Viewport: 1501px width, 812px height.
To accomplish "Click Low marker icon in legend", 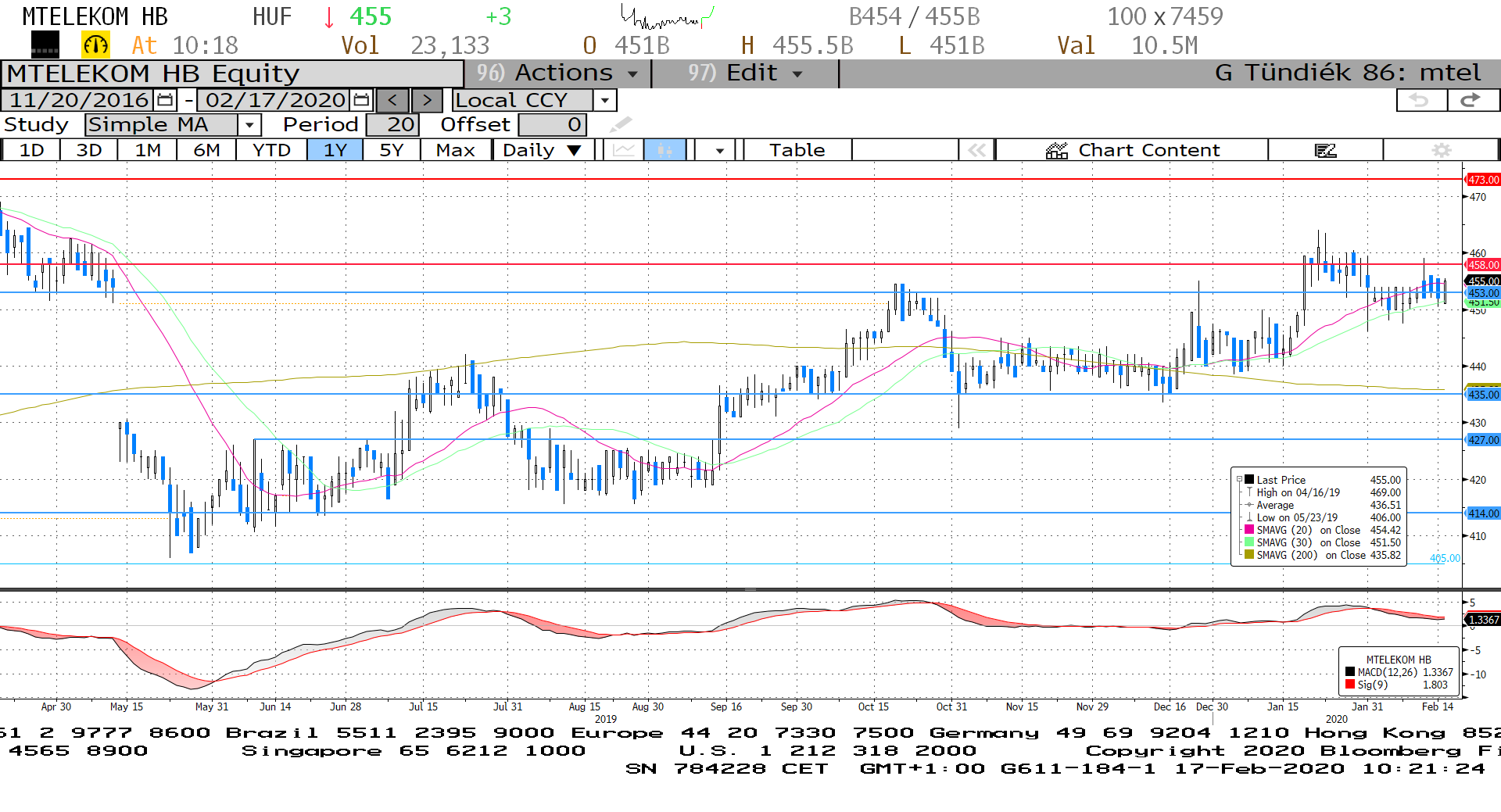I will point(1249,517).
